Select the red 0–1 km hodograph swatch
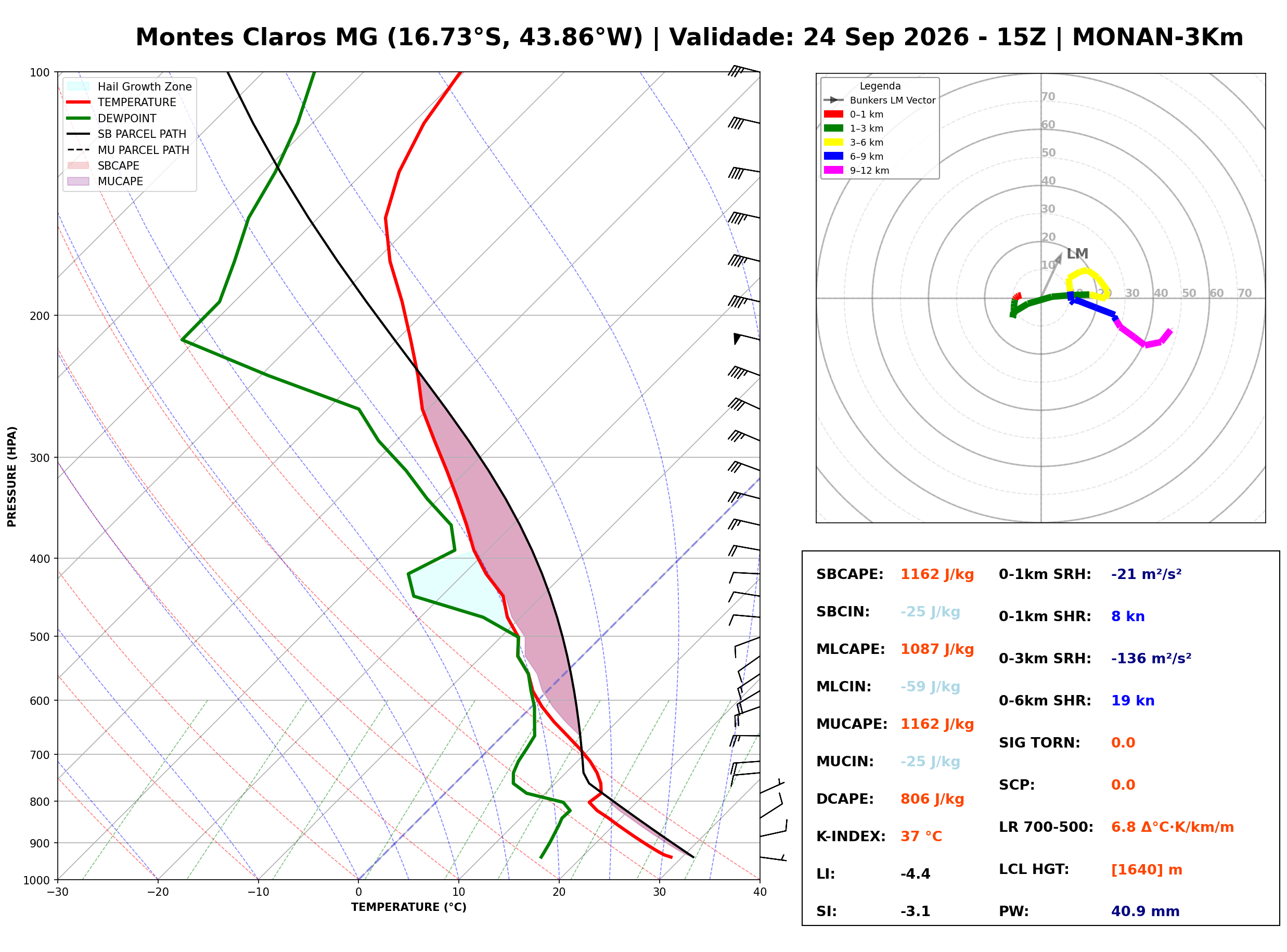Image resolution: width=1287 pixels, height=952 pixels. [x=833, y=114]
